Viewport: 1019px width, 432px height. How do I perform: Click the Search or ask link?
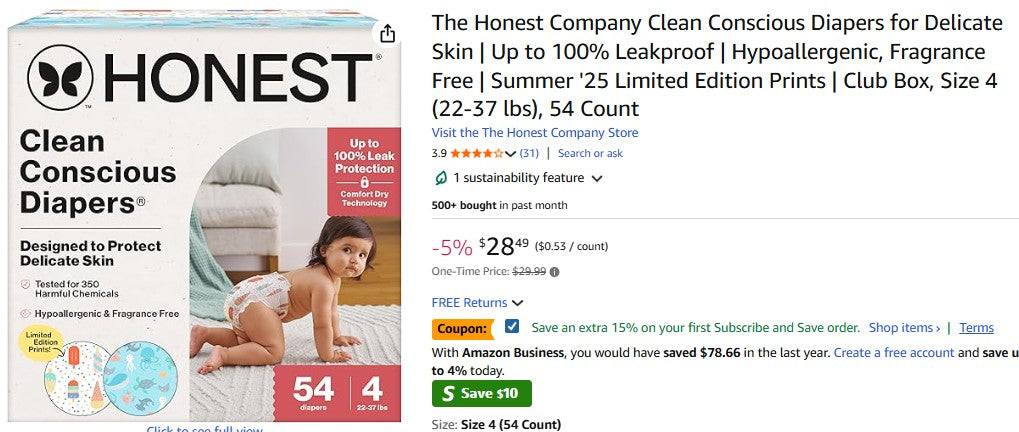pos(590,154)
